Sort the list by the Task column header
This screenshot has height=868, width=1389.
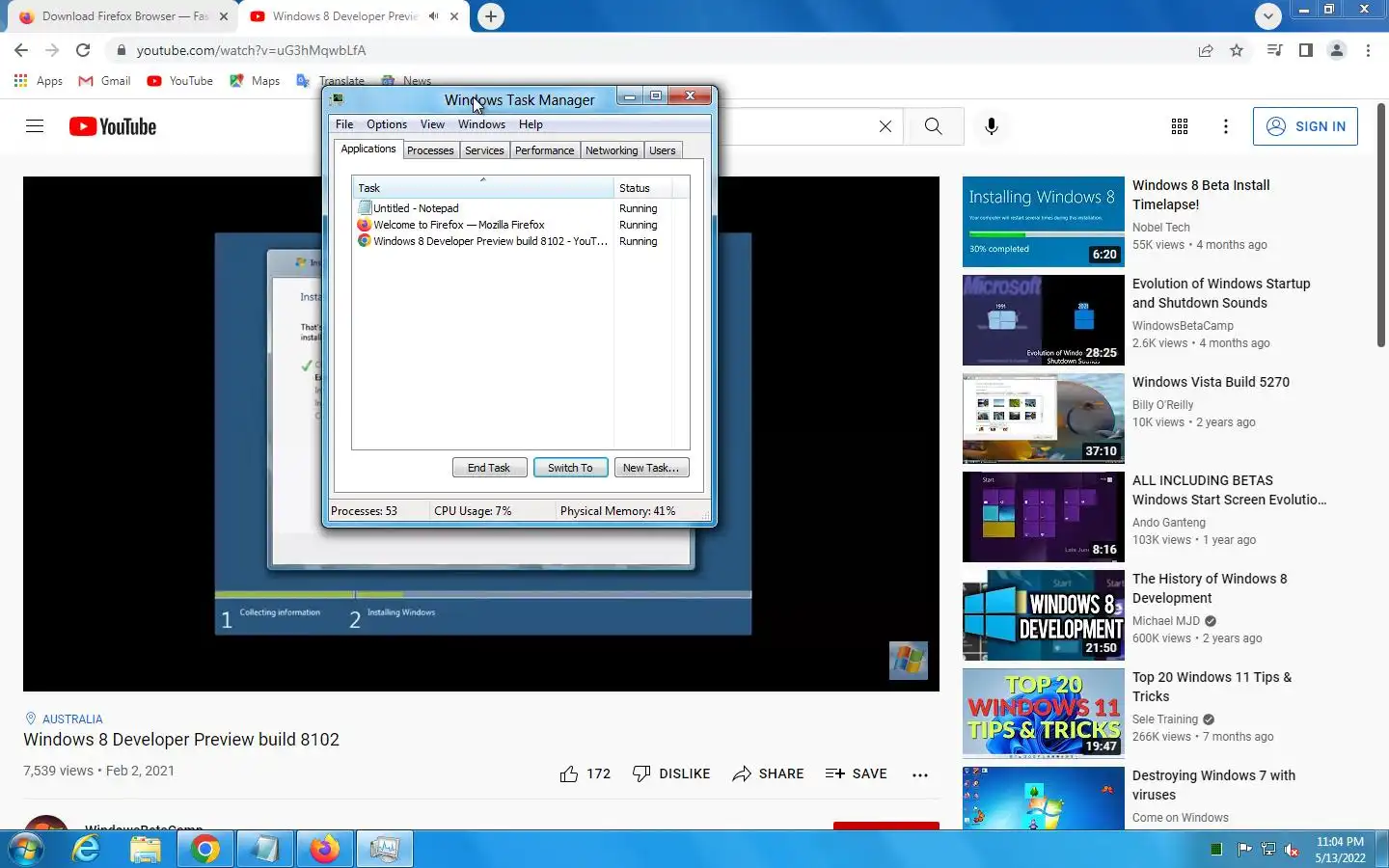click(482, 188)
